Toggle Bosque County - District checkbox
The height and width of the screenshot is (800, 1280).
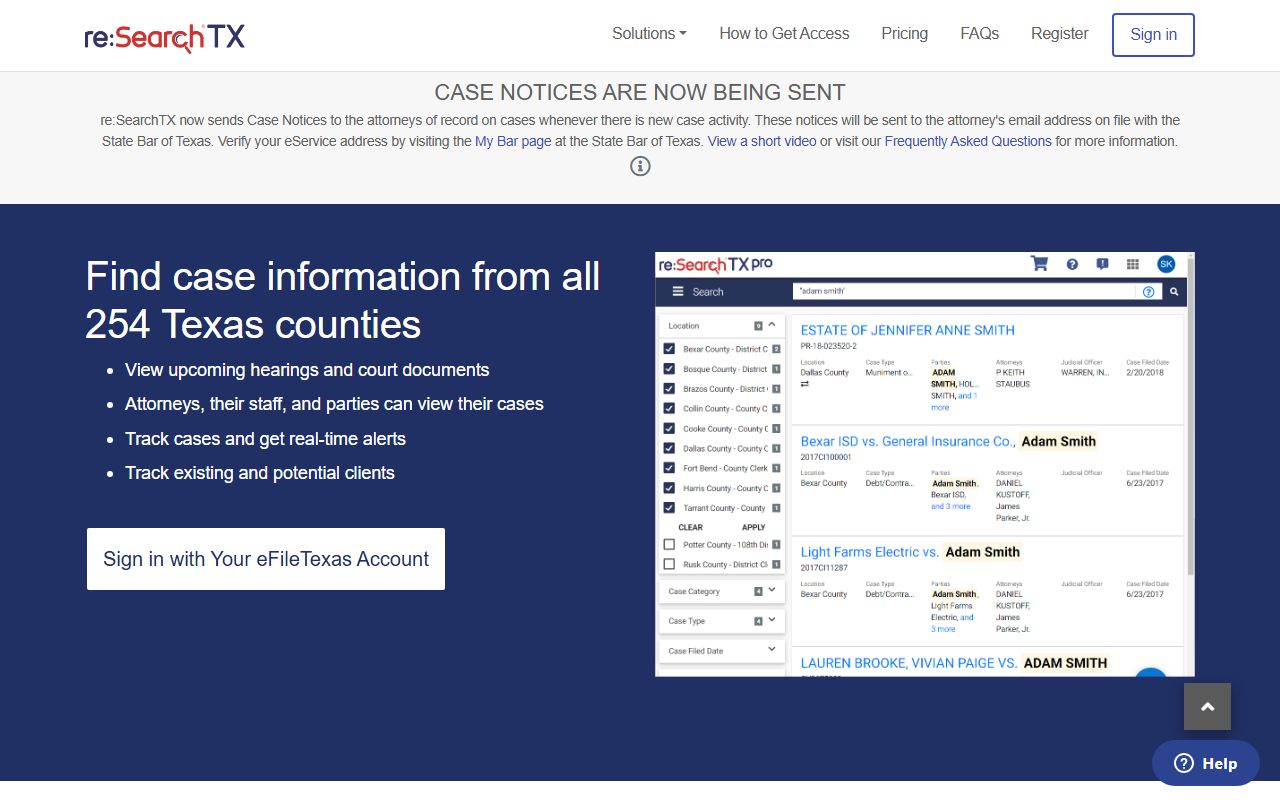click(x=669, y=369)
